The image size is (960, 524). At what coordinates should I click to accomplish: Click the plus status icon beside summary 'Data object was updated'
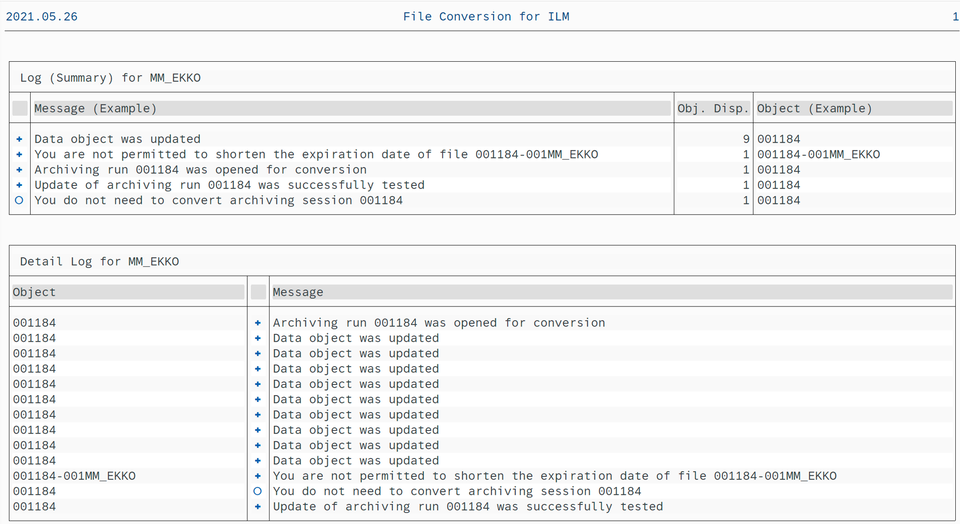[19, 140]
